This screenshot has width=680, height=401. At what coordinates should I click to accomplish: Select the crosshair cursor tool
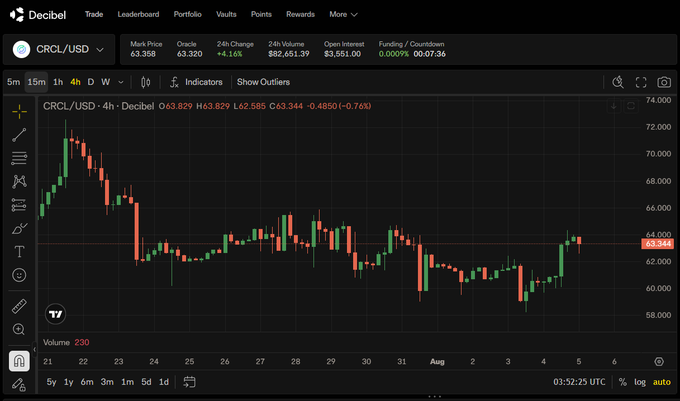[x=19, y=112]
